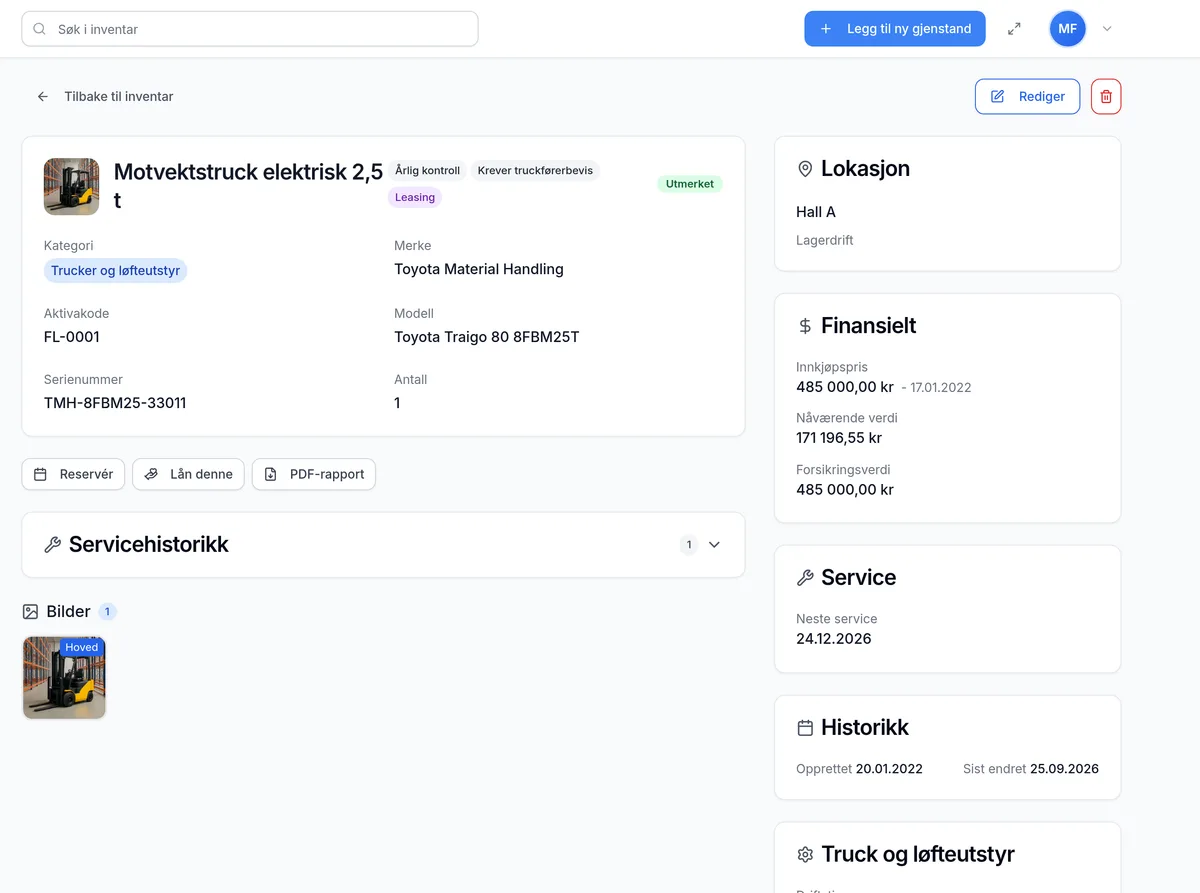This screenshot has height=893, width=1200.
Task: Click created date '20.01.2022'
Action: tap(889, 769)
